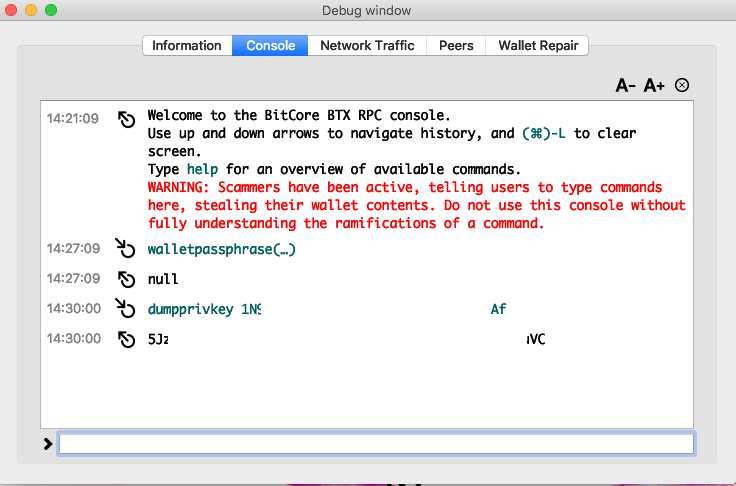This screenshot has height=486, width=736.
Task: Click the 14:30:00 timestamp beside dumpprivkey
Action: tap(74, 309)
